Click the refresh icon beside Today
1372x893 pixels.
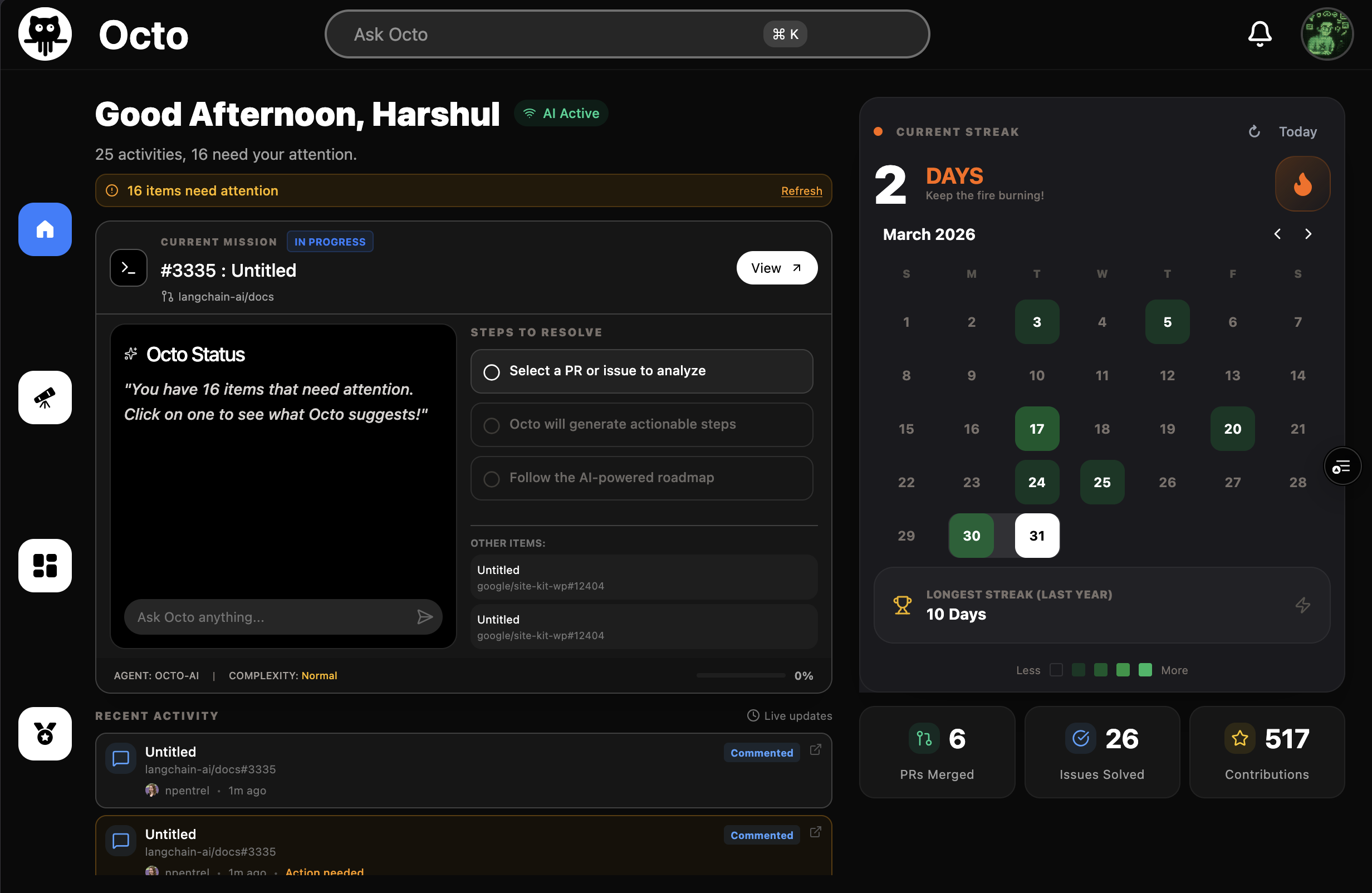[1254, 132]
